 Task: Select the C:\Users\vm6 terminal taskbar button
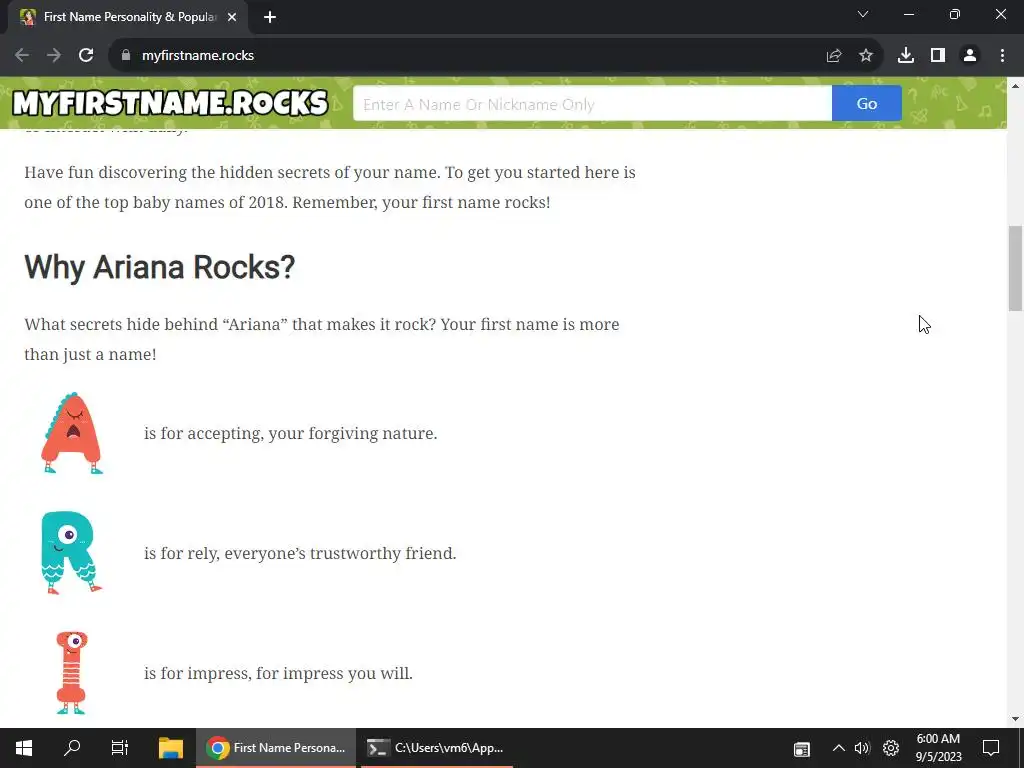coord(436,748)
